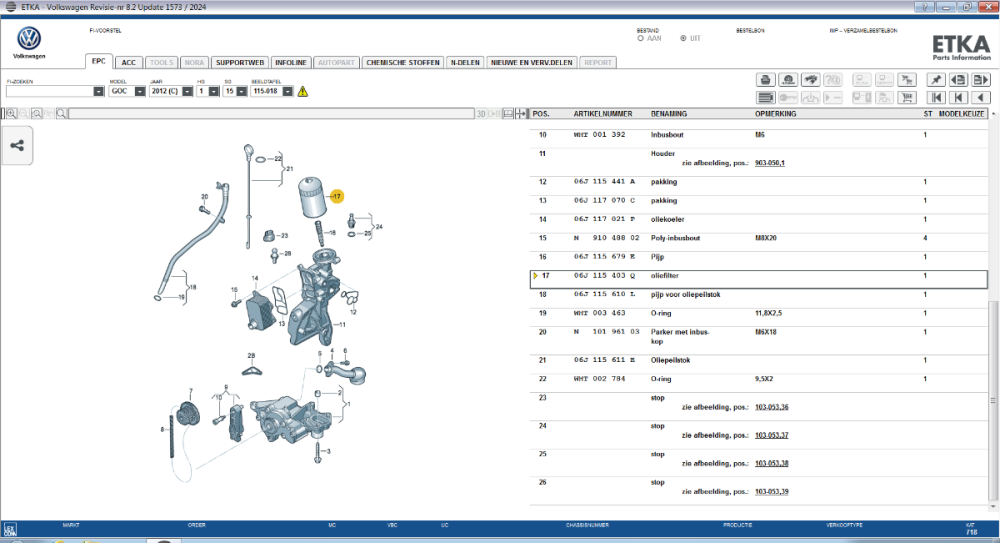The image size is (1000, 543).
Task: Select the highlighted 17 callout in diagram
Action: coord(337,197)
